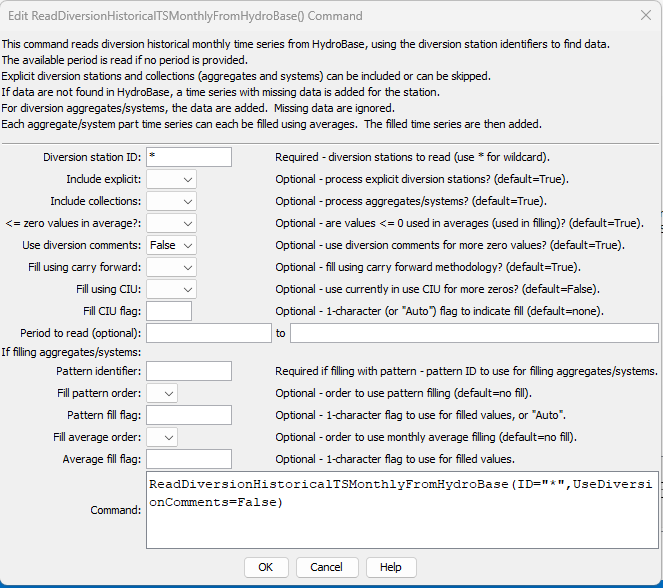Click the 'Fill using CIU:' label
Image resolution: width=663 pixels, height=588 pixels.
pos(109,289)
